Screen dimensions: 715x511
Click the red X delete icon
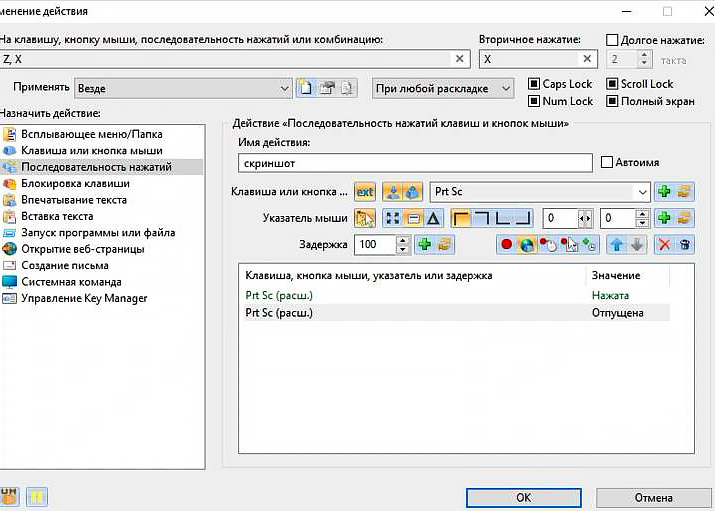click(665, 244)
